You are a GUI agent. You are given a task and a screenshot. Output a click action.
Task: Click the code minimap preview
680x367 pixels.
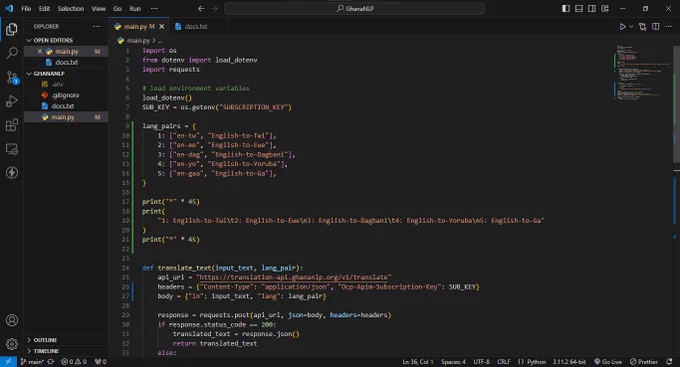point(643,73)
